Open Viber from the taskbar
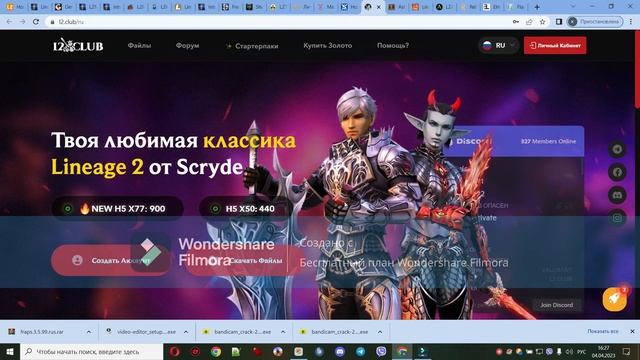Screen dimensions: 640x360 pyautogui.click(x=381, y=351)
